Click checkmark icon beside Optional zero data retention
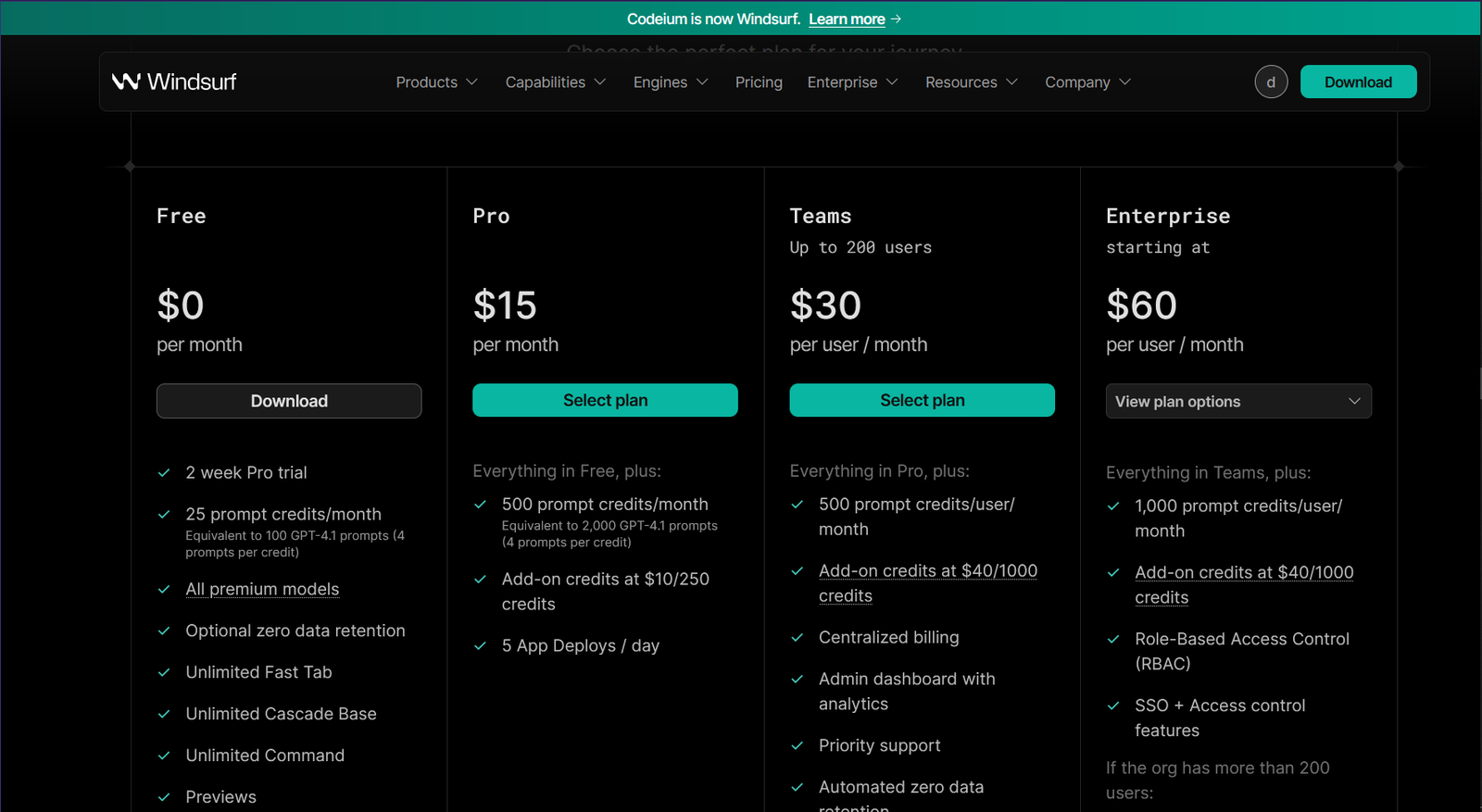1482x812 pixels. pyautogui.click(x=164, y=631)
